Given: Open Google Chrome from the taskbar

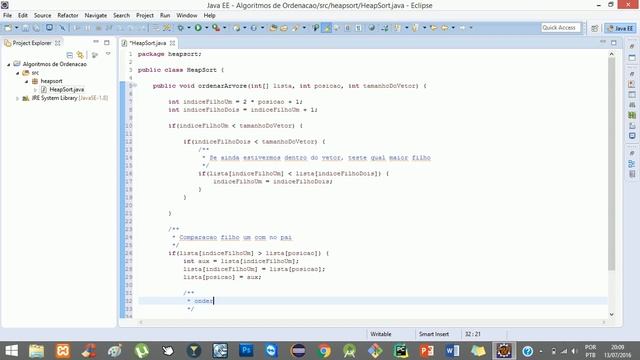Looking at the screenshot, I should pos(324,351).
